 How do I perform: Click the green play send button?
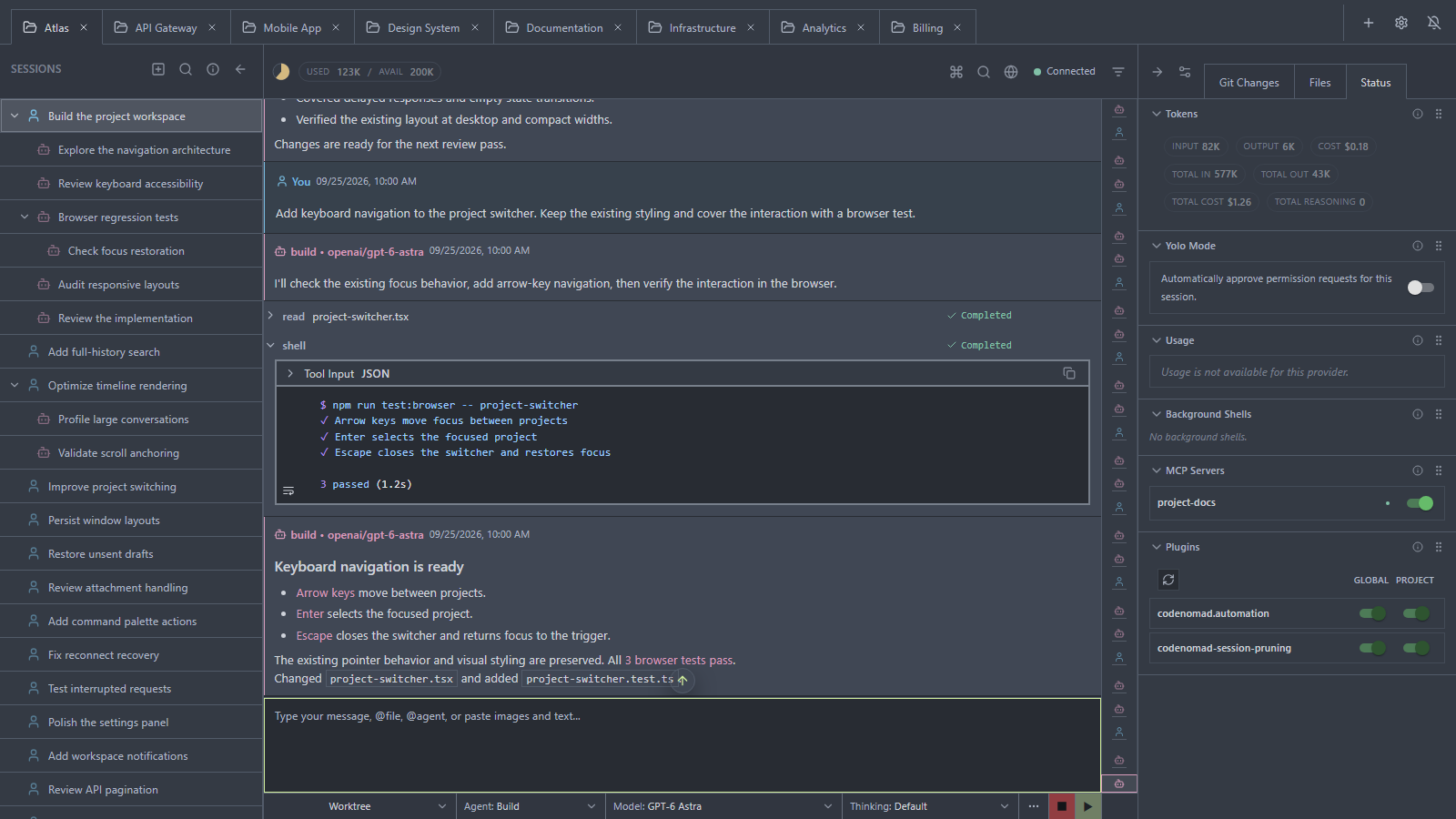pyautogui.click(x=1088, y=806)
